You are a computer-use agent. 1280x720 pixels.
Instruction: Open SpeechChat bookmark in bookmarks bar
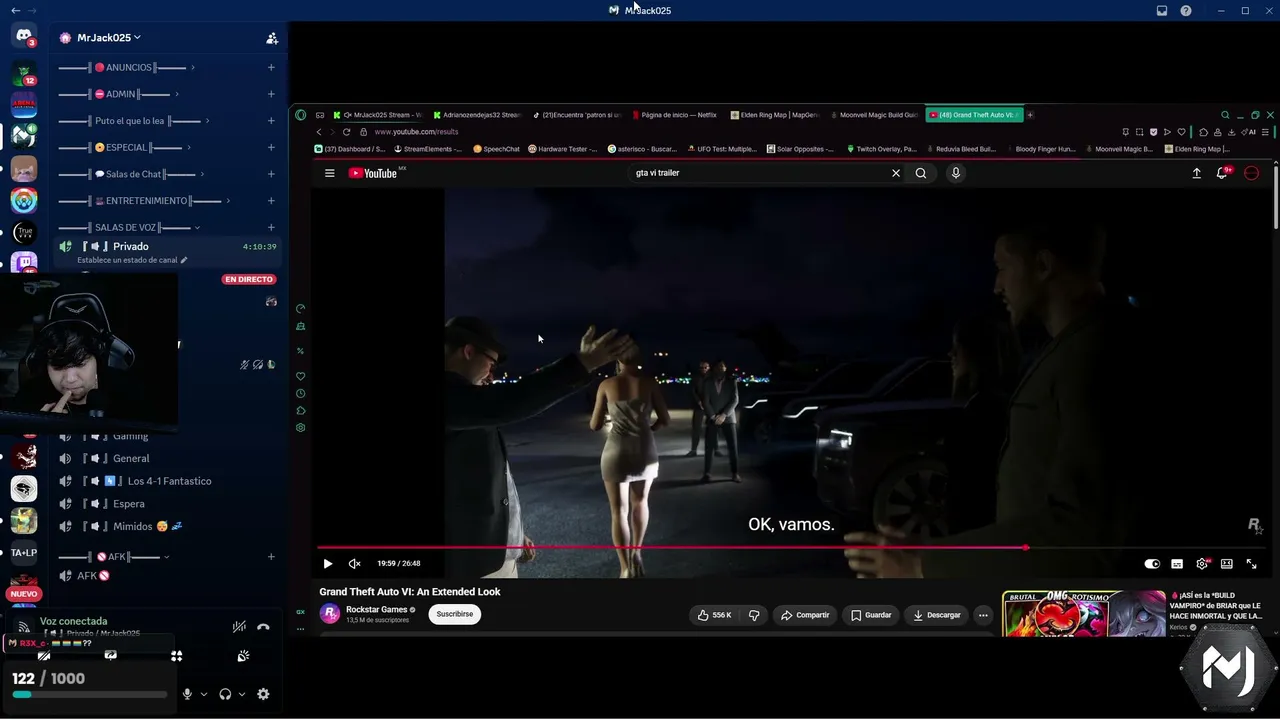[x=497, y=149]
